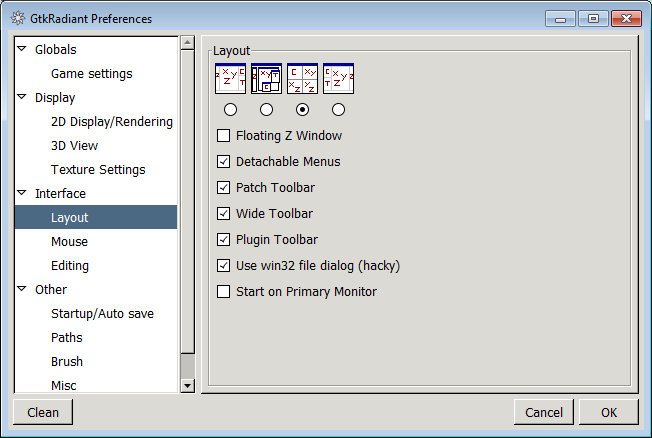
Task: Open the 3D View preferences page
Action: coord(74,146)
